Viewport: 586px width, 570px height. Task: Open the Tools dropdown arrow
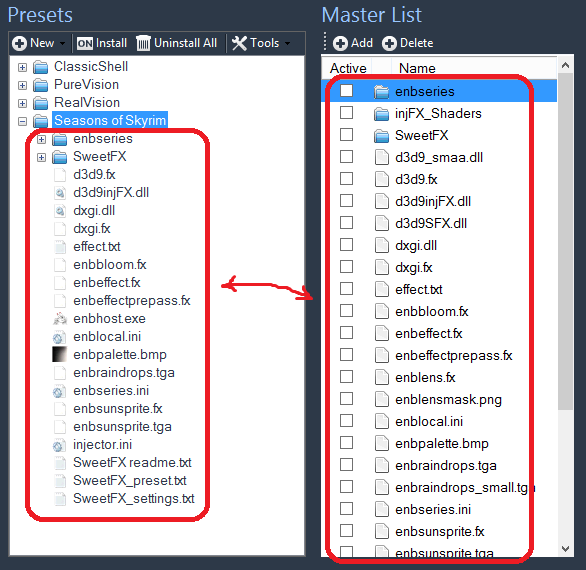tap(287, 44)
